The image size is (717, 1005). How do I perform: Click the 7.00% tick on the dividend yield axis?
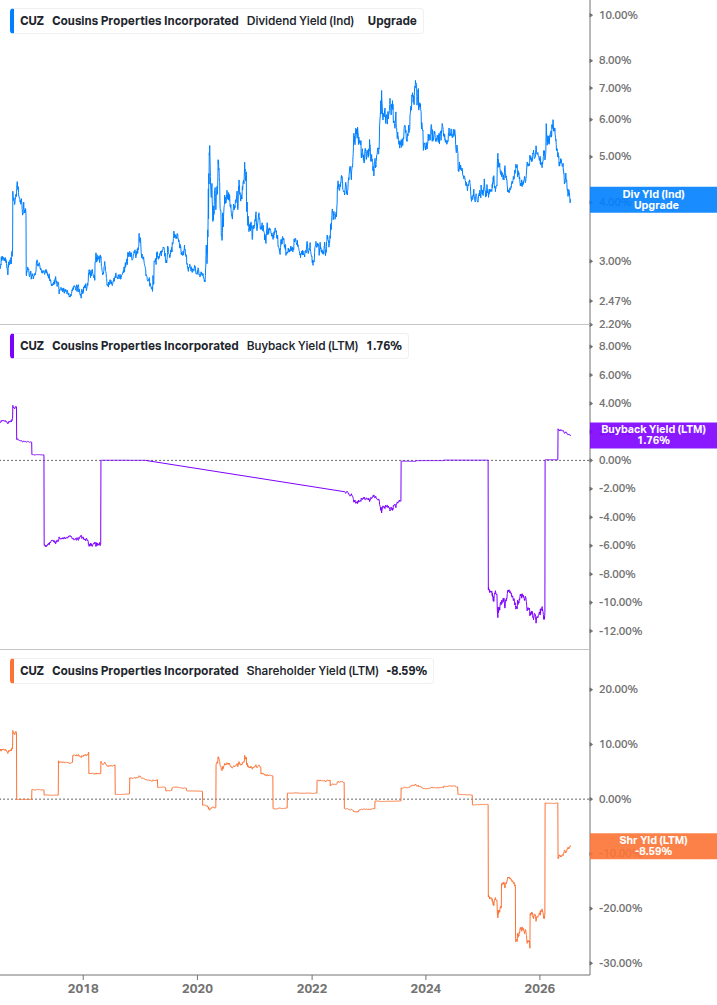615,88
